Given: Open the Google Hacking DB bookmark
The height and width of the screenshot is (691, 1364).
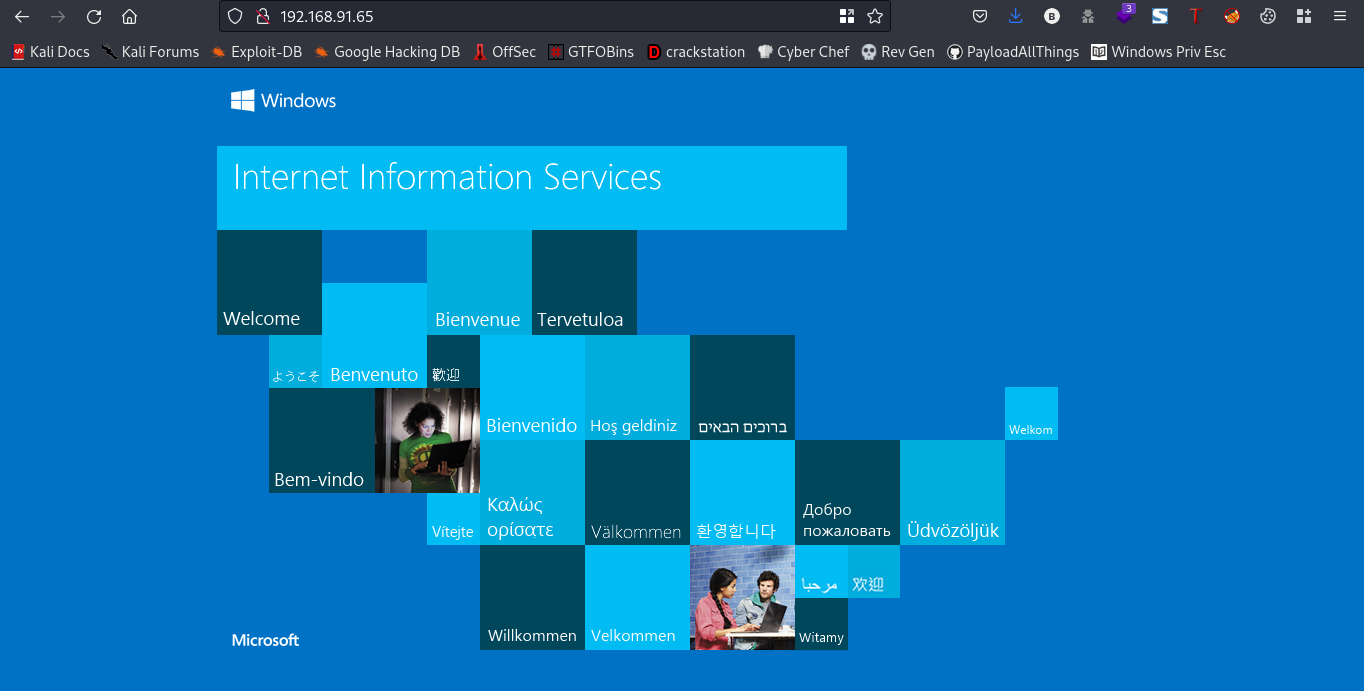Looking at the screenshot, I should 387,52.
